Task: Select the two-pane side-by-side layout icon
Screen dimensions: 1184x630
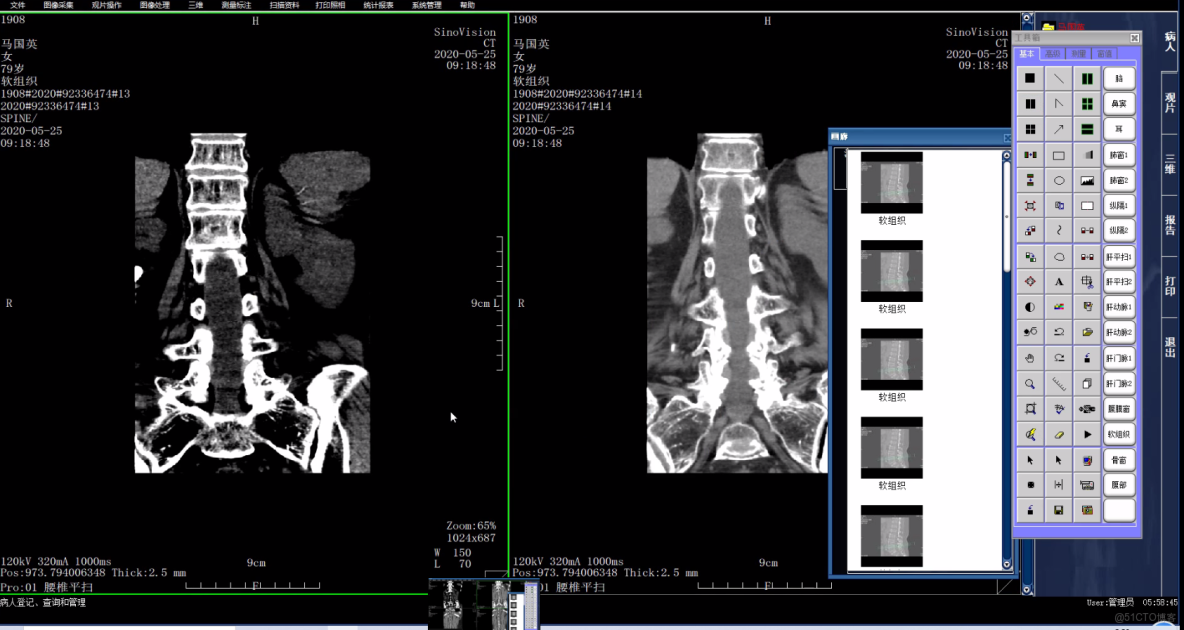Action: click(x=1030, y=103)
